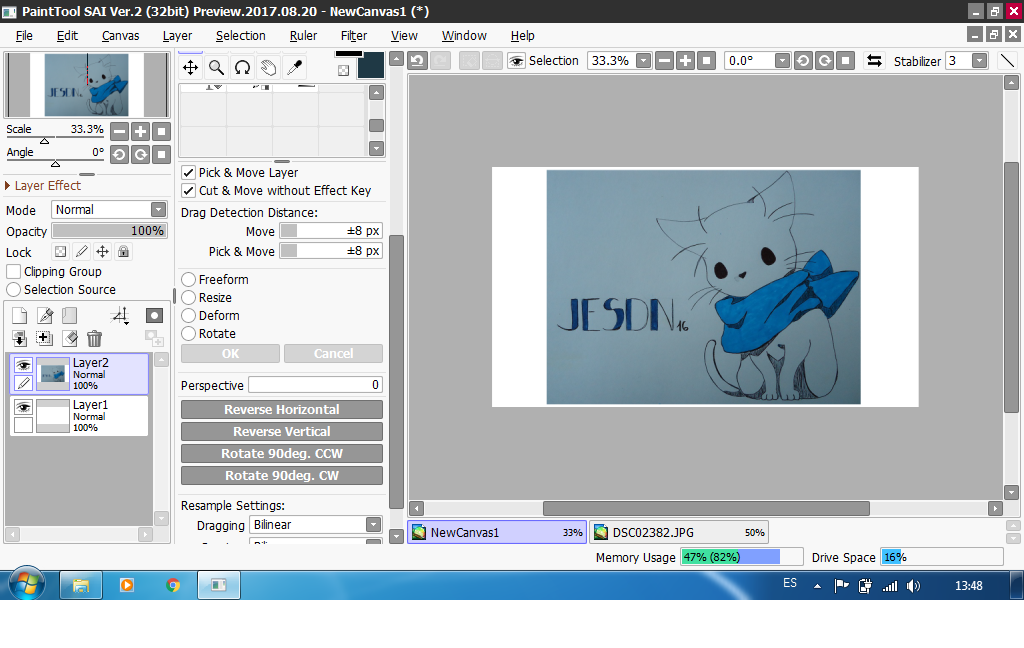
Task: Enable the Clipping Group checkbox
Action: coord(14,272)
